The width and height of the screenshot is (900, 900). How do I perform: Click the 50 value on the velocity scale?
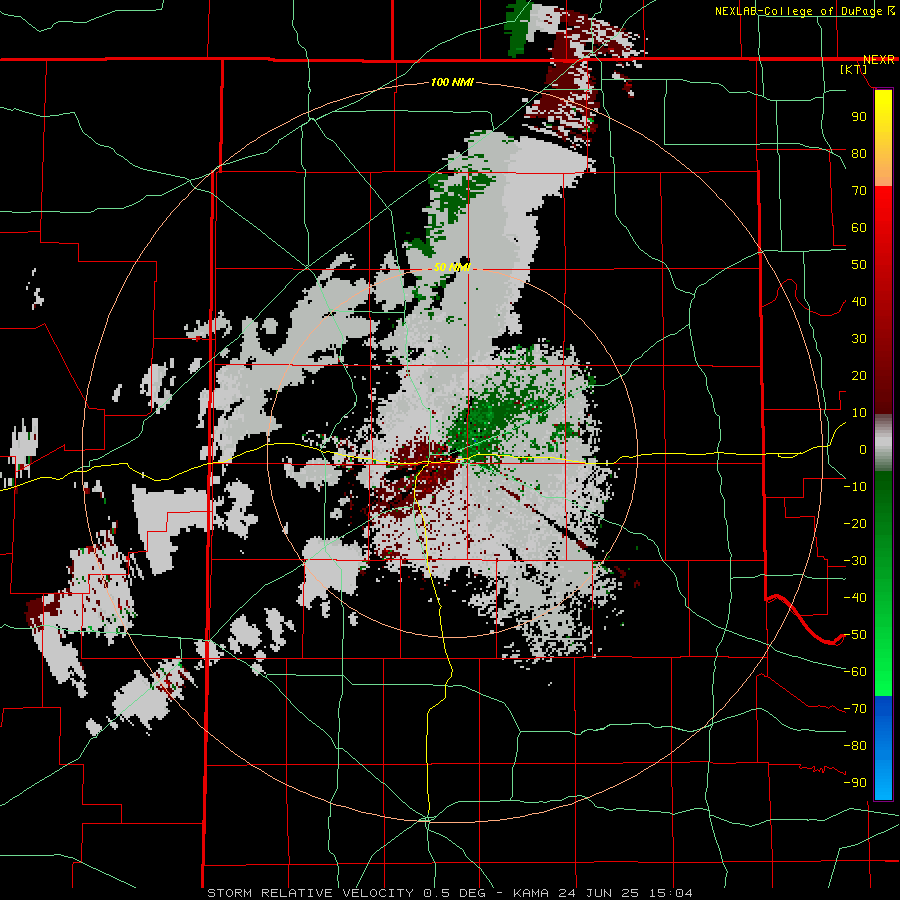coord(859,265)
